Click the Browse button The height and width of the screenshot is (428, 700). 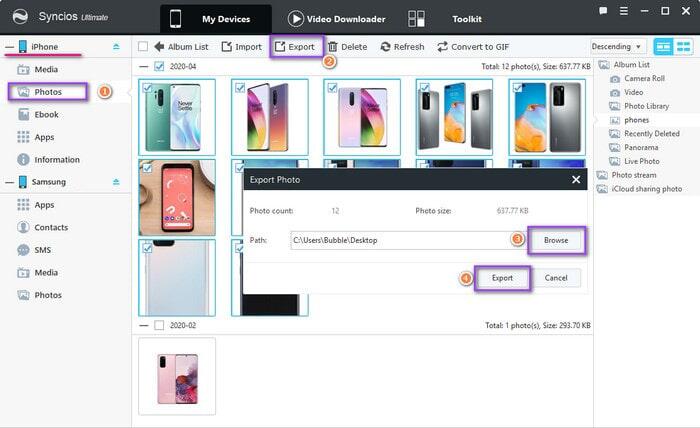(556, 240)
